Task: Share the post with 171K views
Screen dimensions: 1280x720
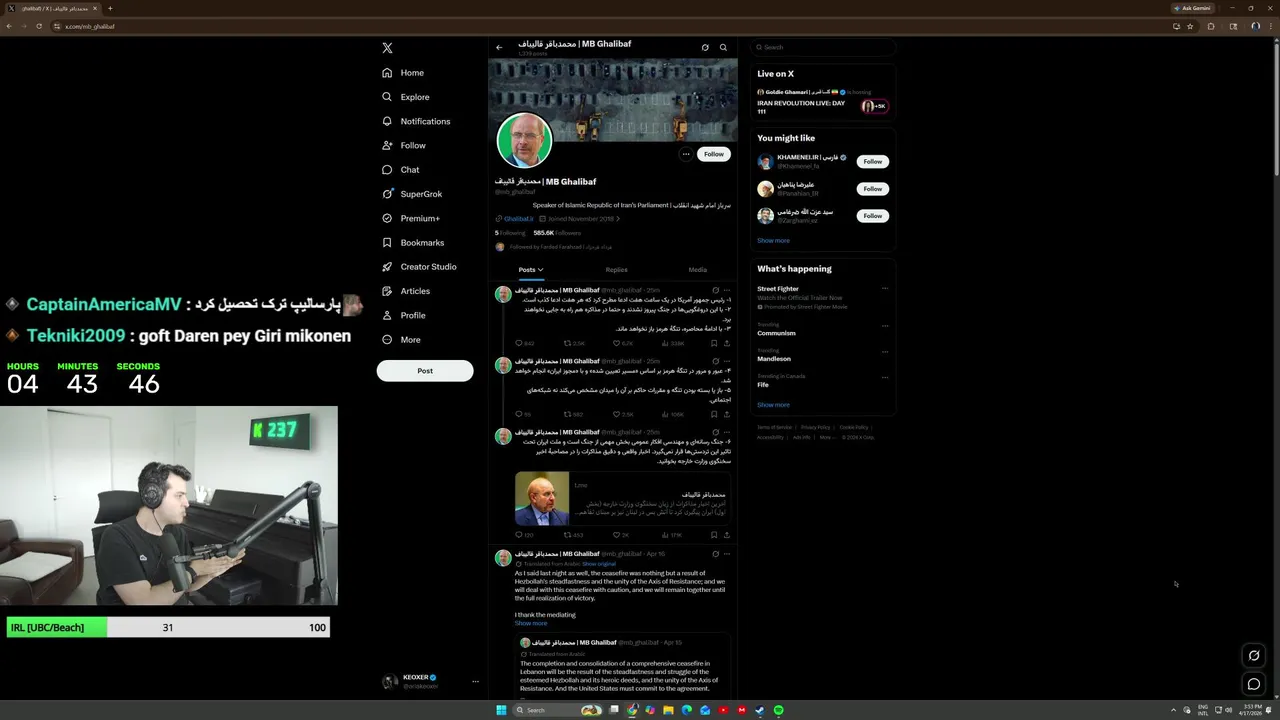Action: coord(727,535)
